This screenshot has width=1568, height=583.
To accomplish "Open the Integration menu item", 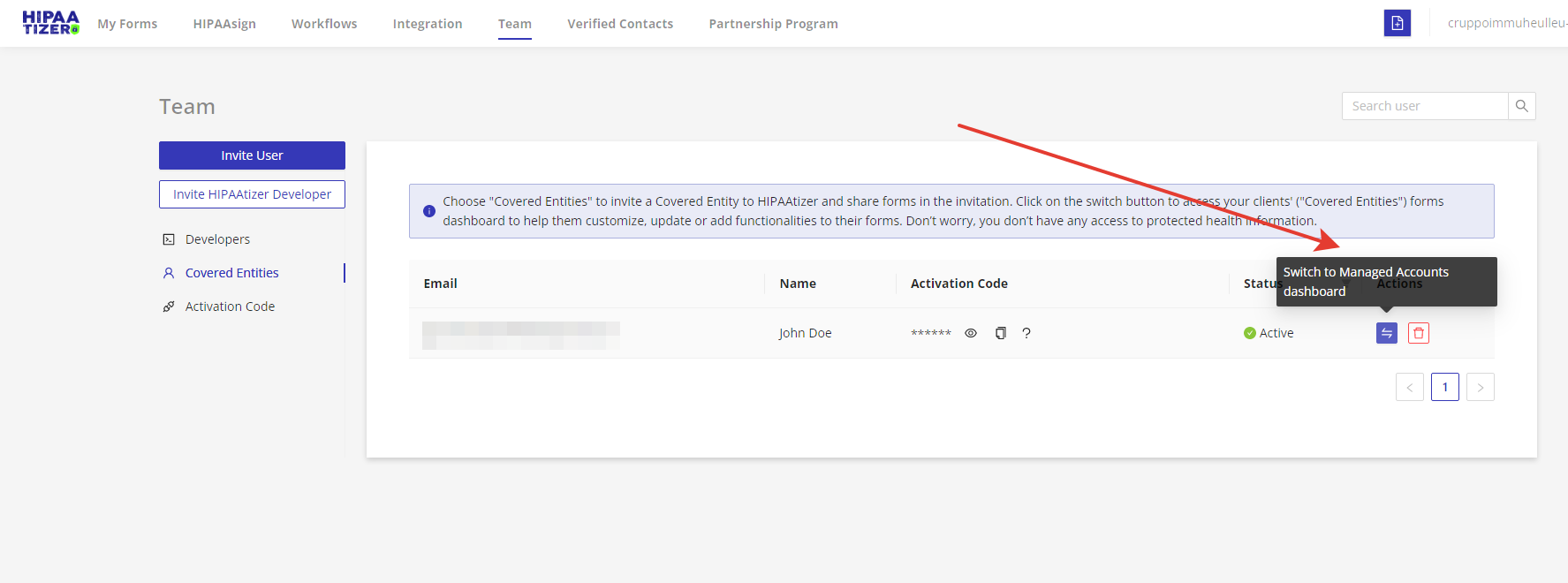I will tap(428, 24).
